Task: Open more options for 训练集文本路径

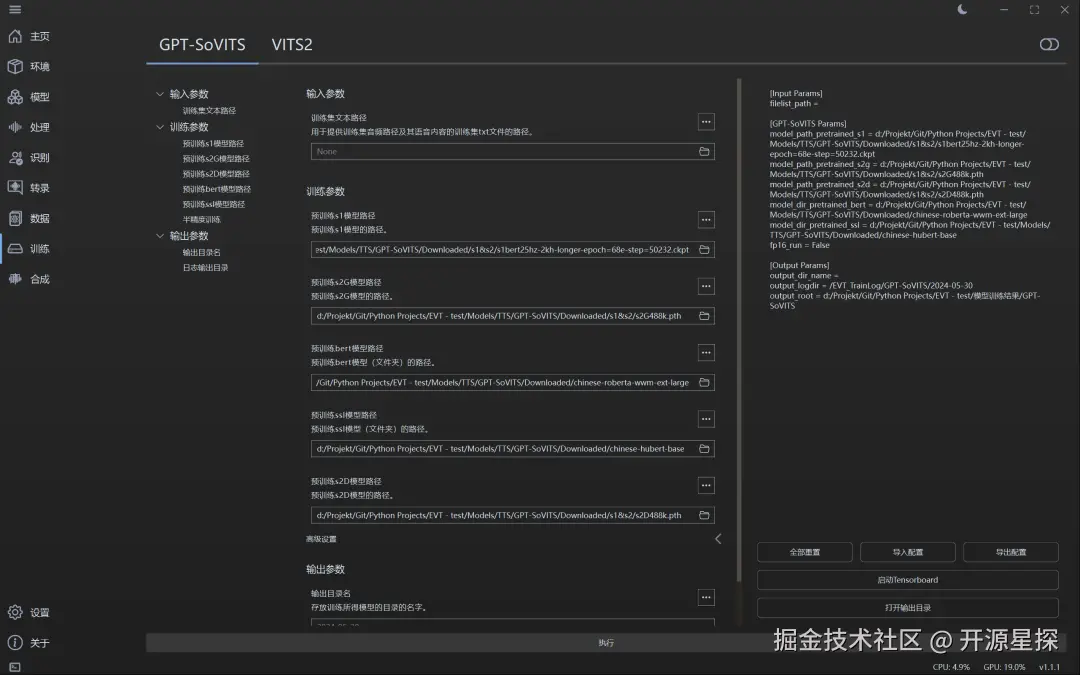Action: pos(706,122)
